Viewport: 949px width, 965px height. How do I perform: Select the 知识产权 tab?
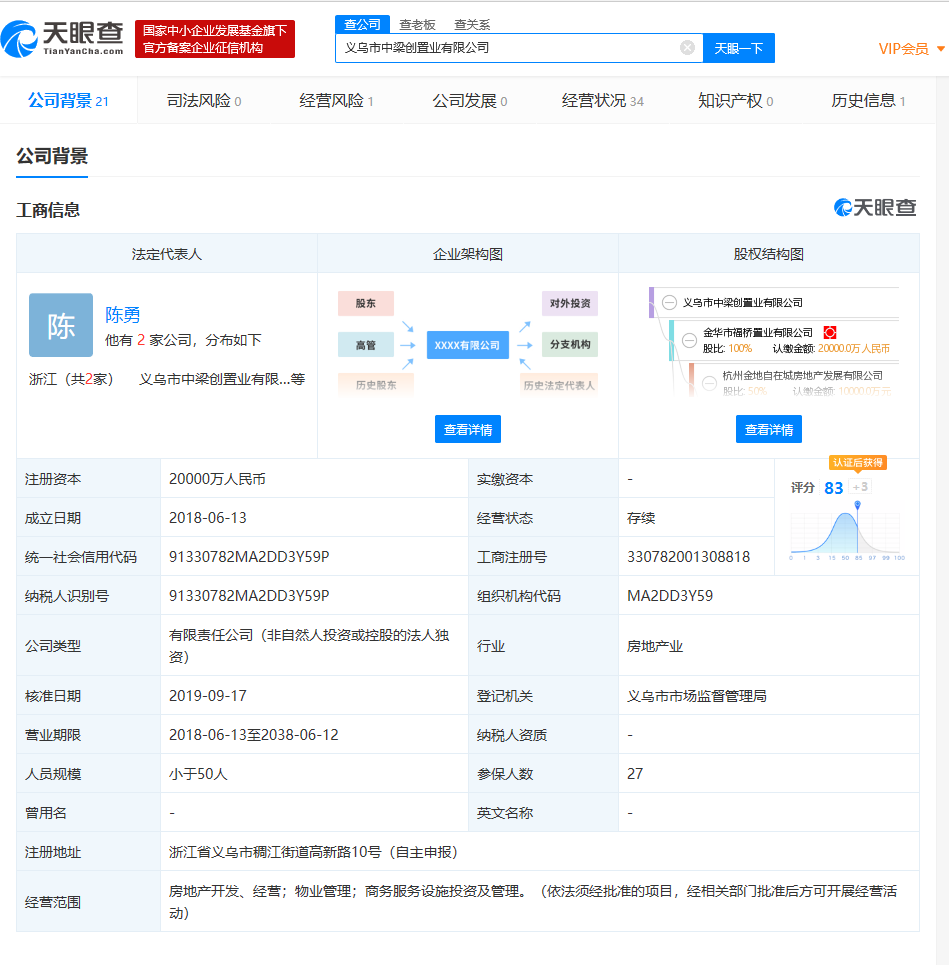[x=735, y=100]
